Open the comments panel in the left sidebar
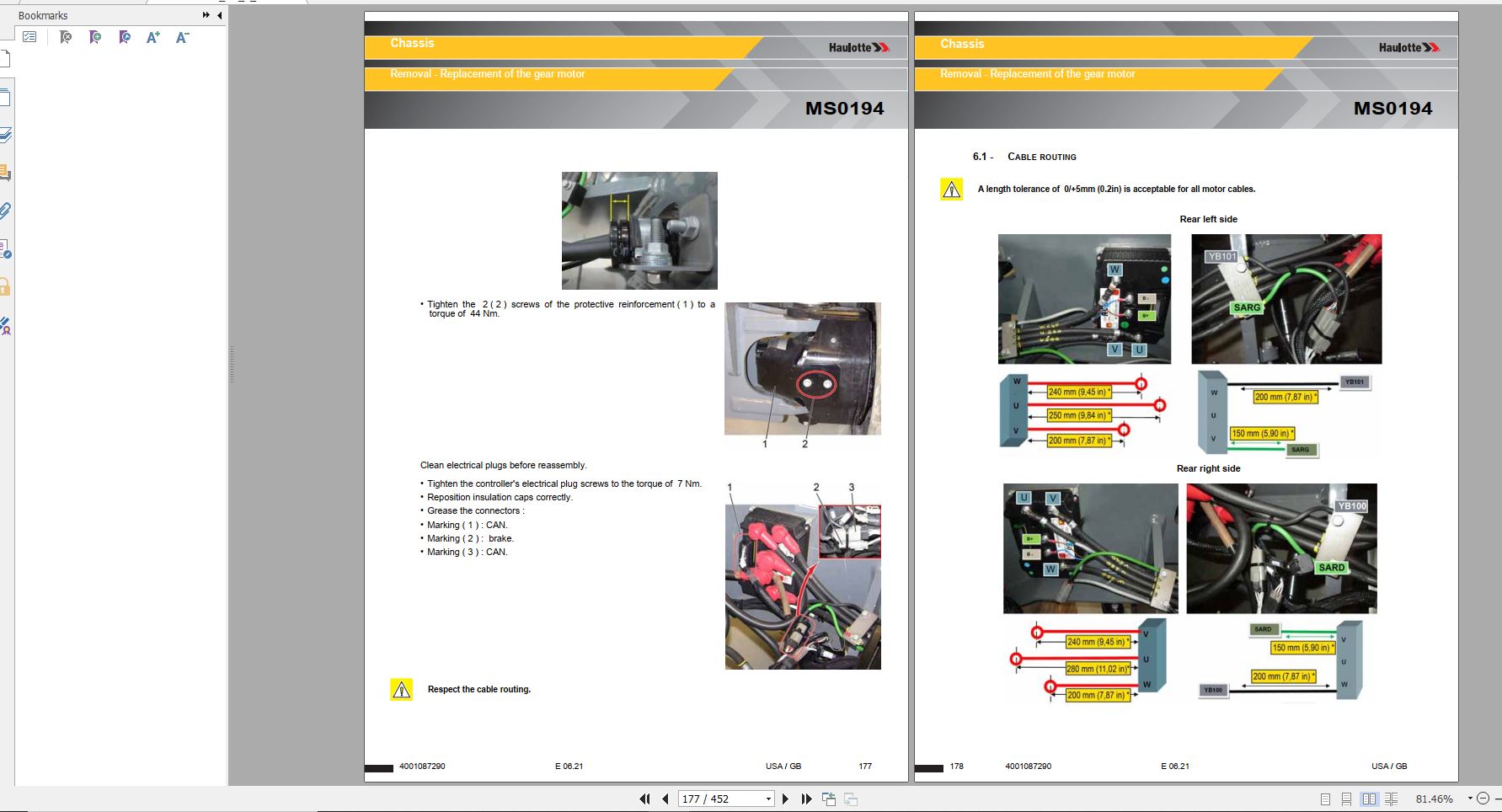Image resolution: width=1502 pixels, height=812 pixels. 5,173
